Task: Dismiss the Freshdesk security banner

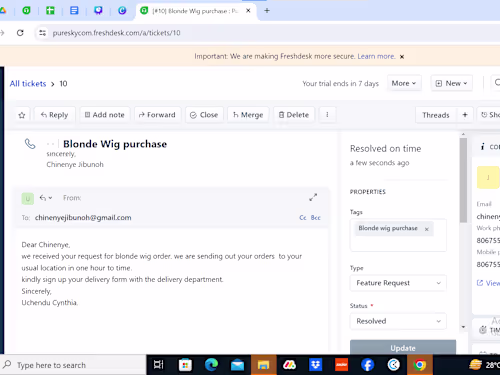Action: click(x=402, y=57)
